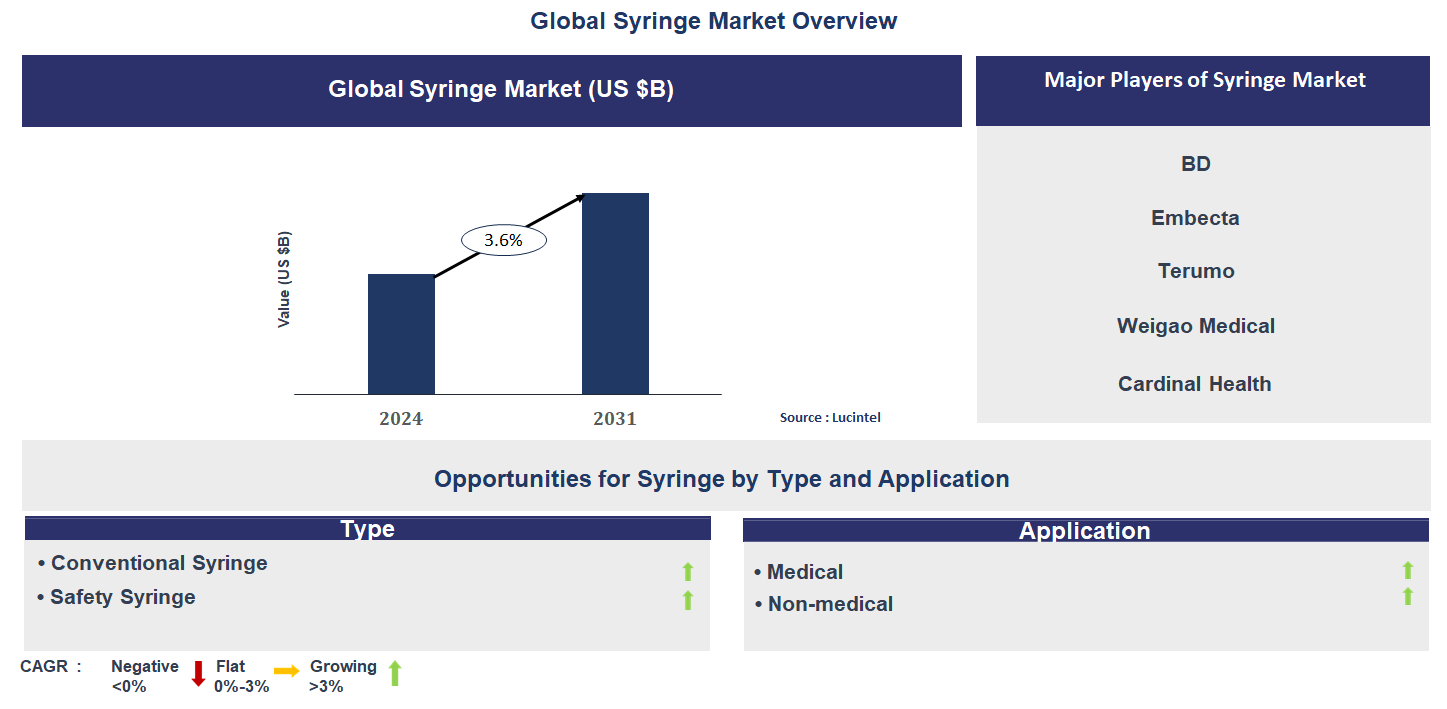The width and height of the screenshot is (1447, 709).
Task: Click the green Growing arrow in the legend
Action: pyautogui.click(x=394, y=673)
